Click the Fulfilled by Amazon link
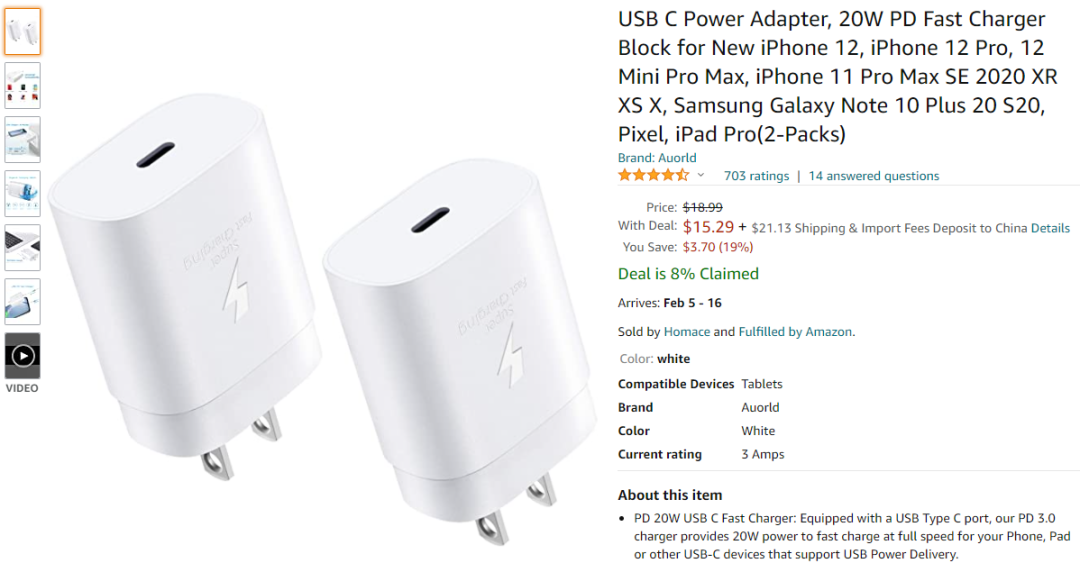The image size is (1080, 563). (795, 331)
